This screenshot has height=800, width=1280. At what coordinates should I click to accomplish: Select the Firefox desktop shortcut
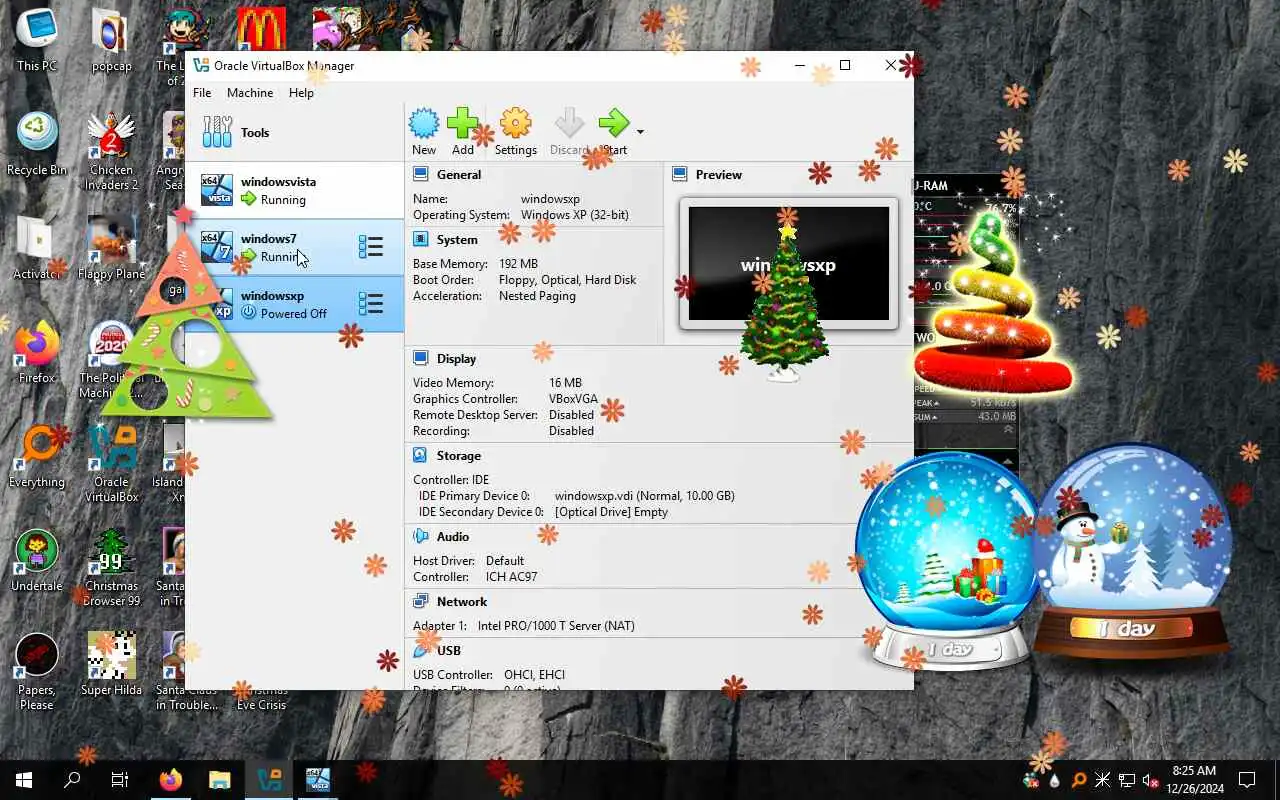point(37,353)
